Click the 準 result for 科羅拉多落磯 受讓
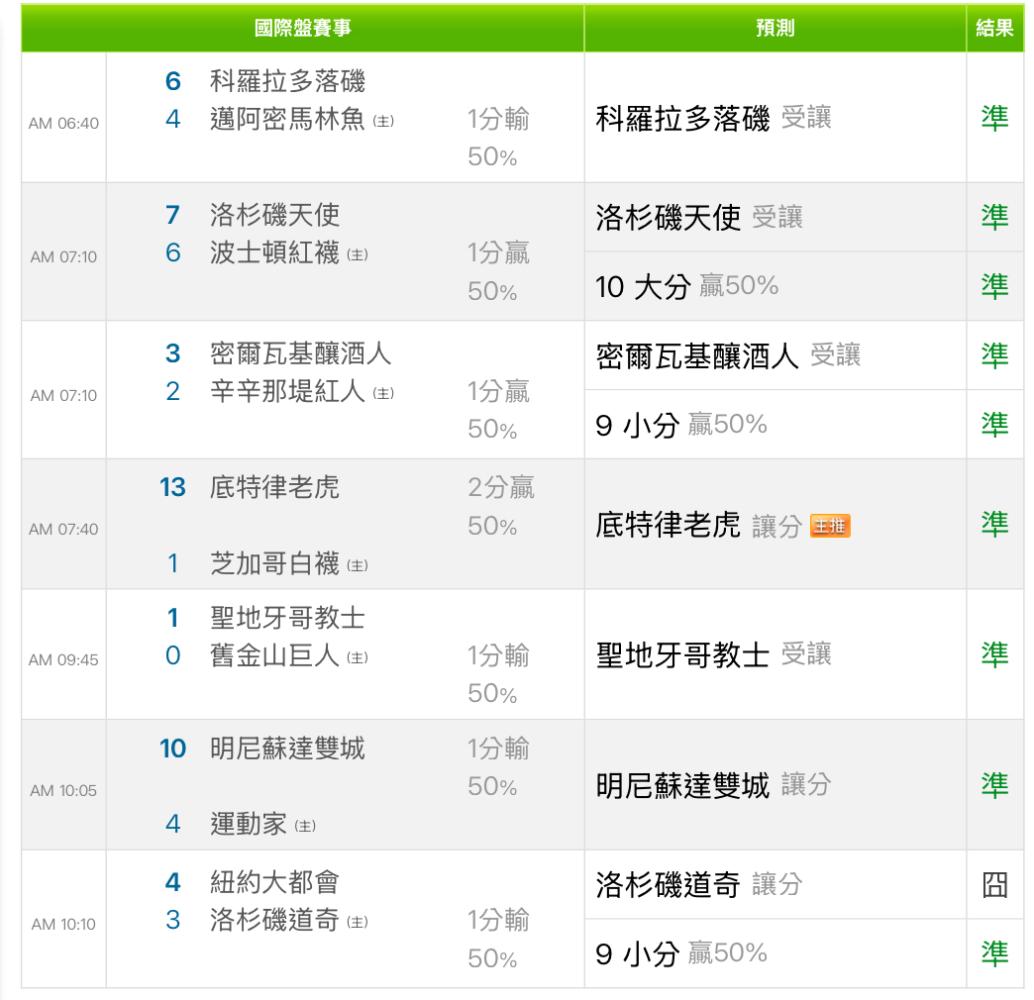The image size is (1034, 1000). 995,118
